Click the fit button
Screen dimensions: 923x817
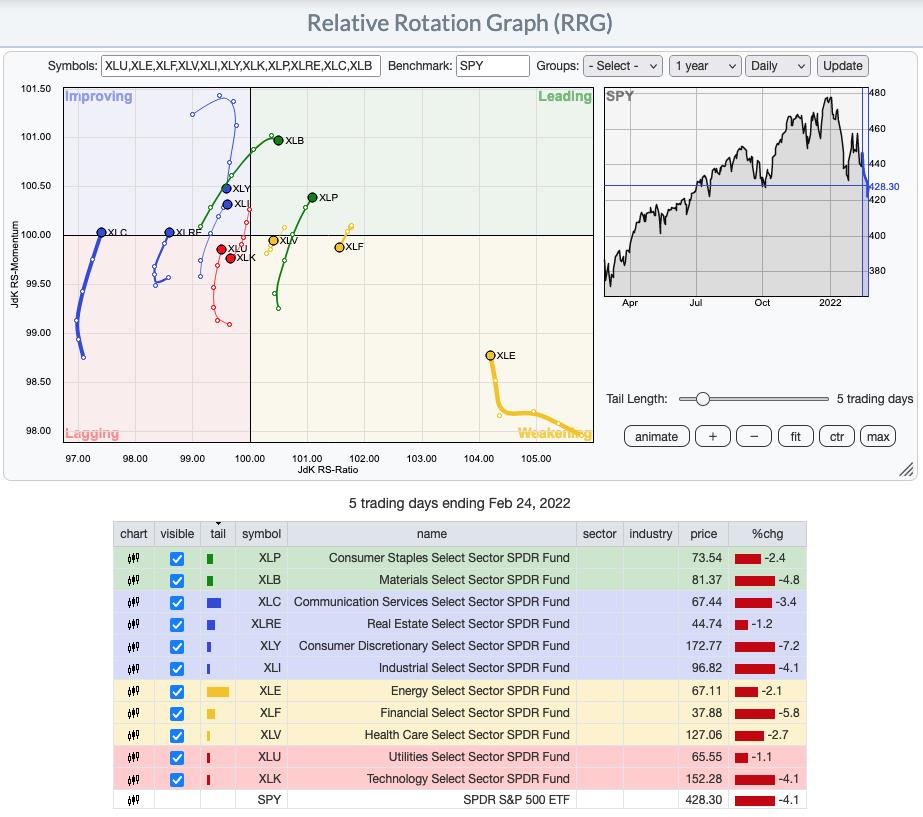coord(795,437)
